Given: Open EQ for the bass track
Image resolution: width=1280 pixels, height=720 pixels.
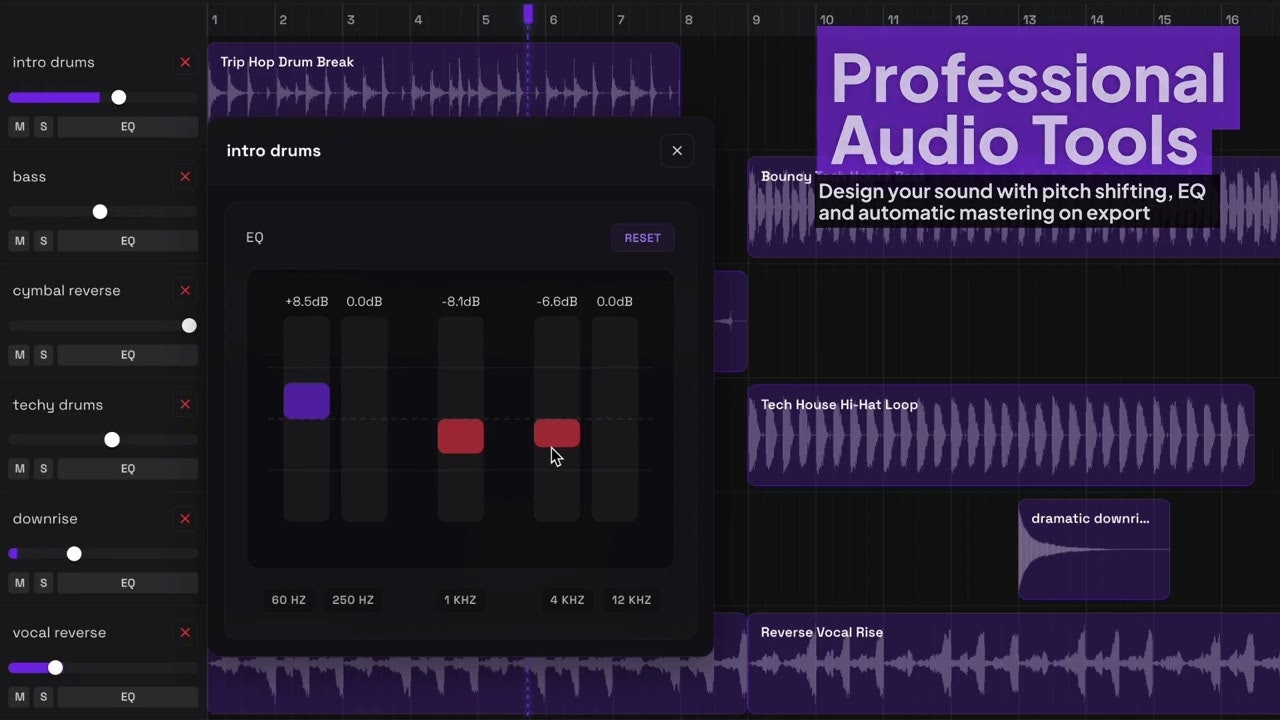Looking at the screenshot, I should 128,241.
